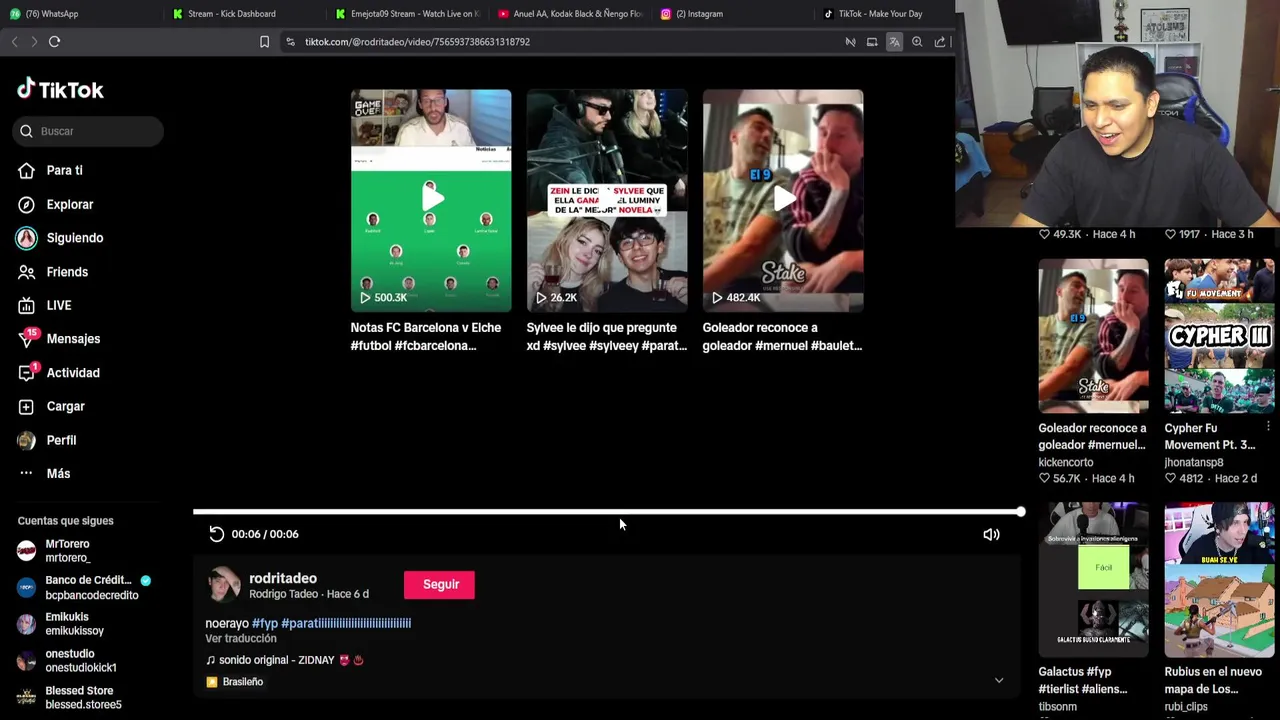The width and height of the screenshot is (1280, 720).
Task: Open MrTorero account avatar
Action: (x=27, y=551)
